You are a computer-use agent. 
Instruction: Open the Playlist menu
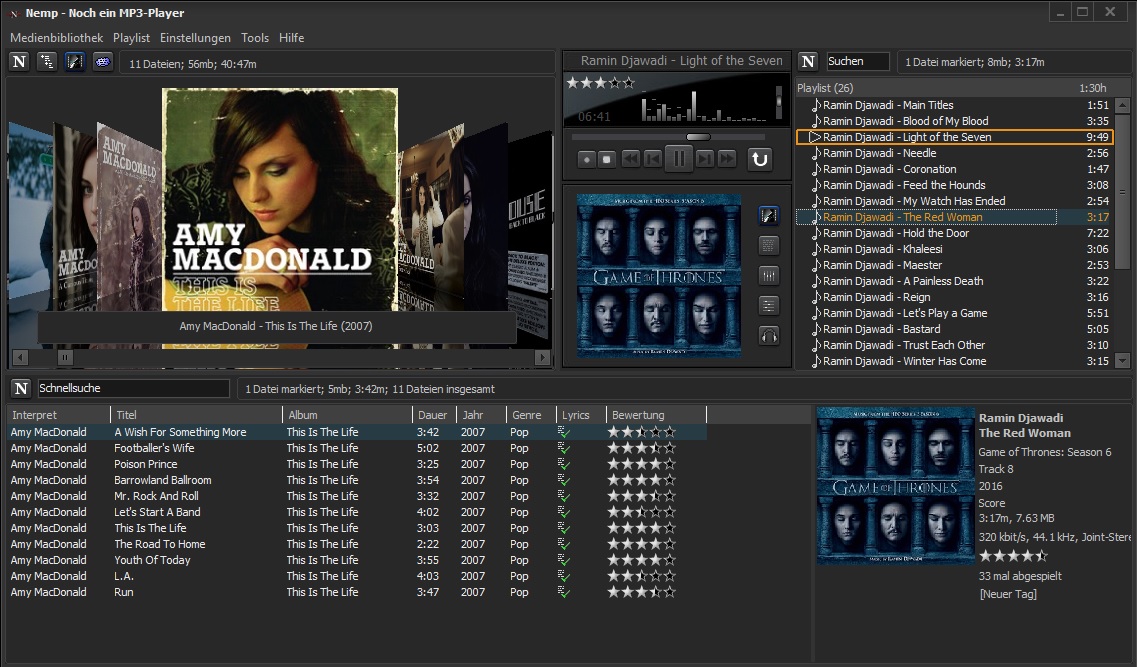(131, 38)
